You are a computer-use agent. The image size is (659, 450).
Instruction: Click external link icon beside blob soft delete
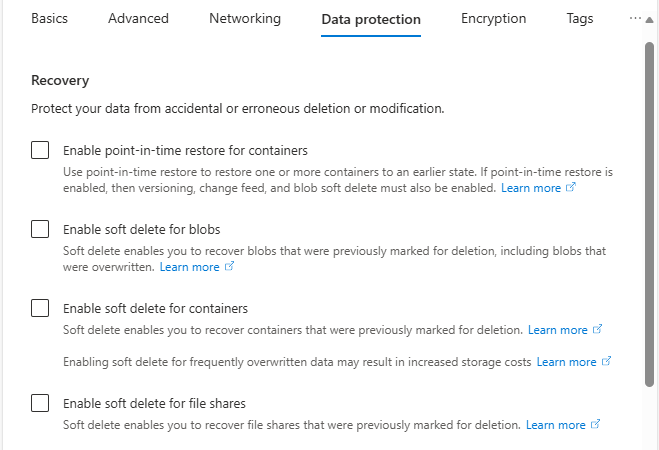pos(229,267)
